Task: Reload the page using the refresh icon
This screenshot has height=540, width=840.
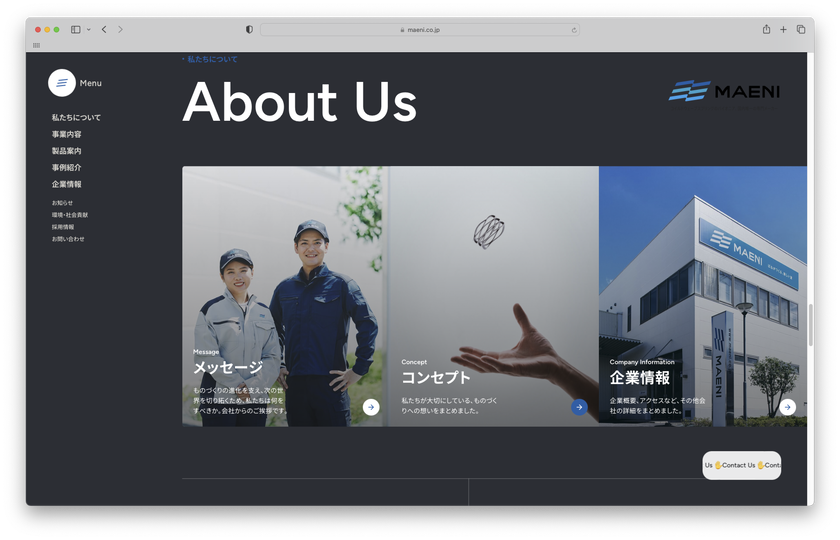Action: pos(574,30)
